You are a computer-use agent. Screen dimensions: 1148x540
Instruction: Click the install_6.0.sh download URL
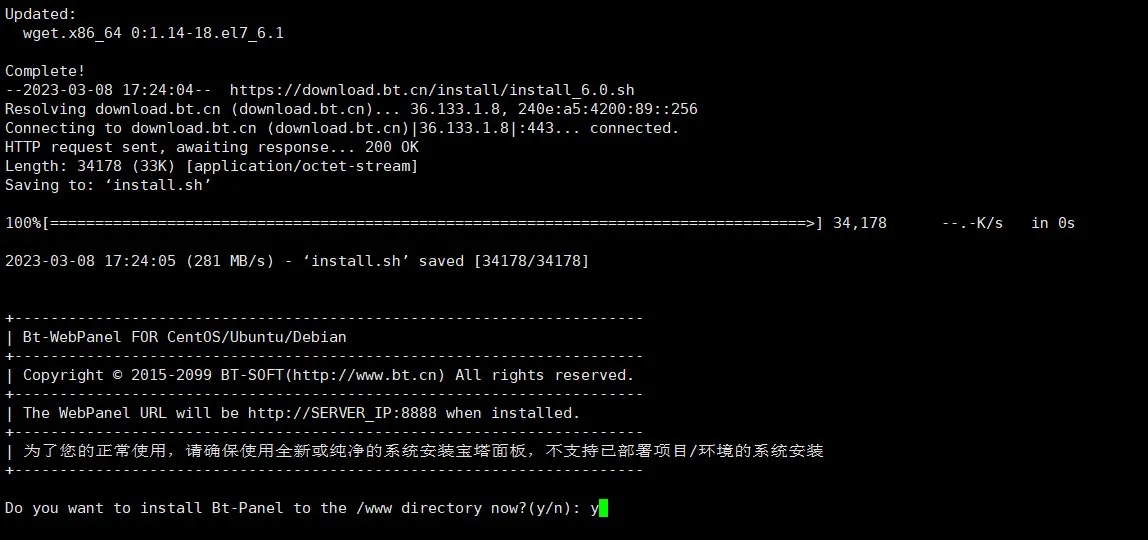point(432,91)
